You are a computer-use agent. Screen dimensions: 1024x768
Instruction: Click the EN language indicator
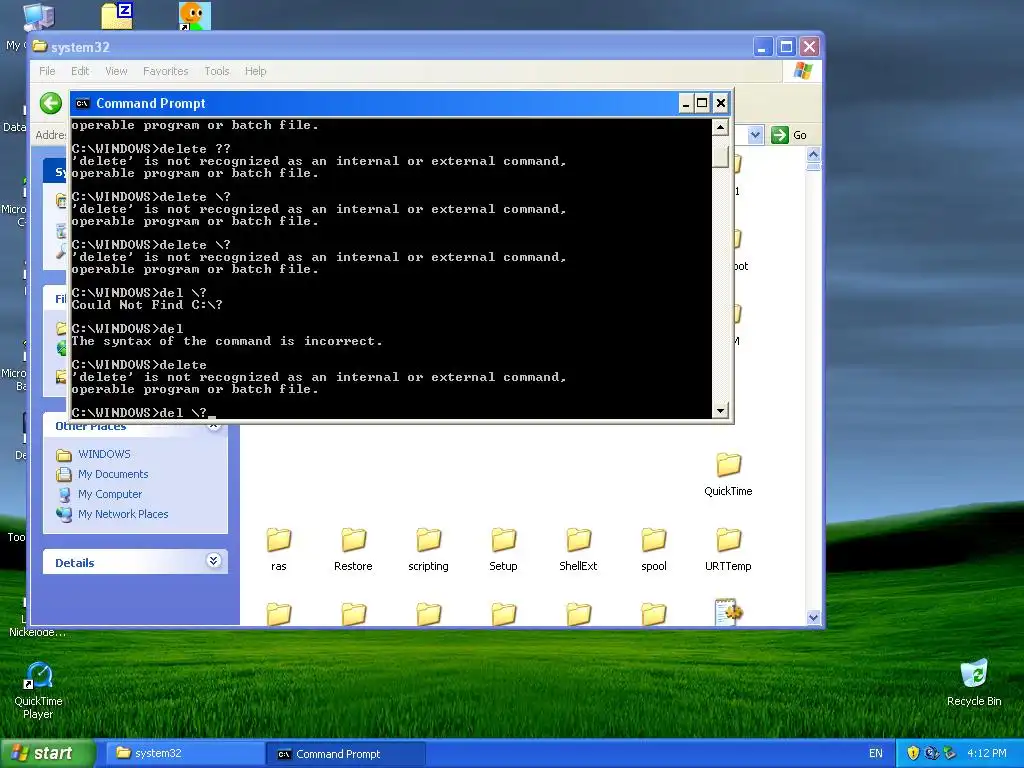coord(876,754)
